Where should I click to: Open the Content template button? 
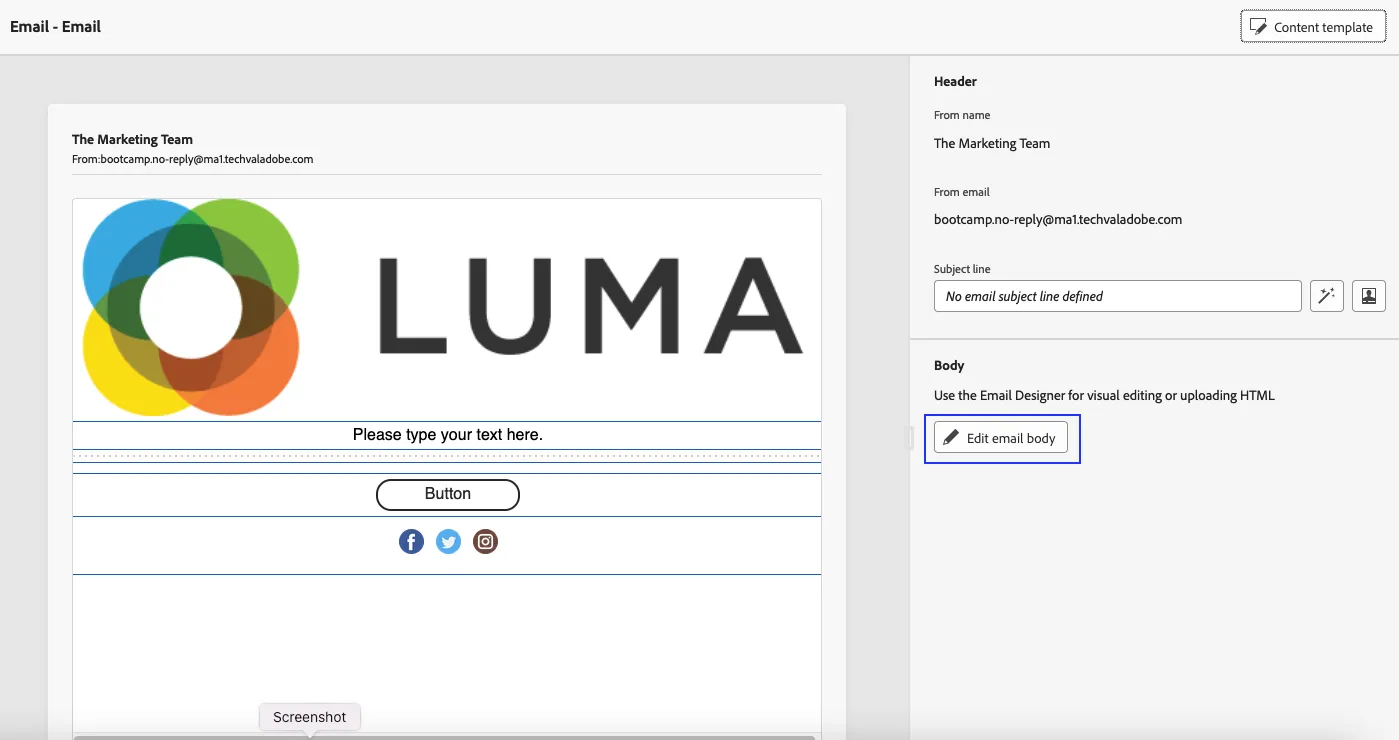[x=1313, y=27]
